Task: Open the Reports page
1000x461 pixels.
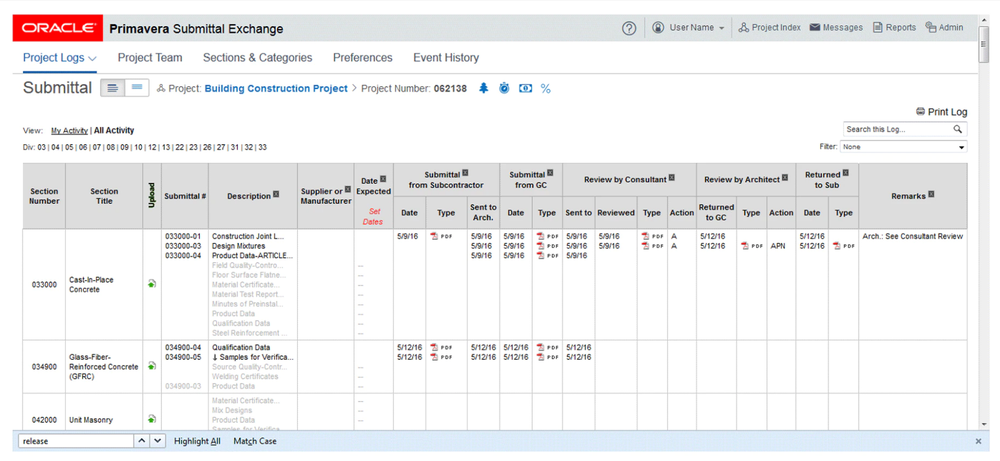Action: (894, 27)
